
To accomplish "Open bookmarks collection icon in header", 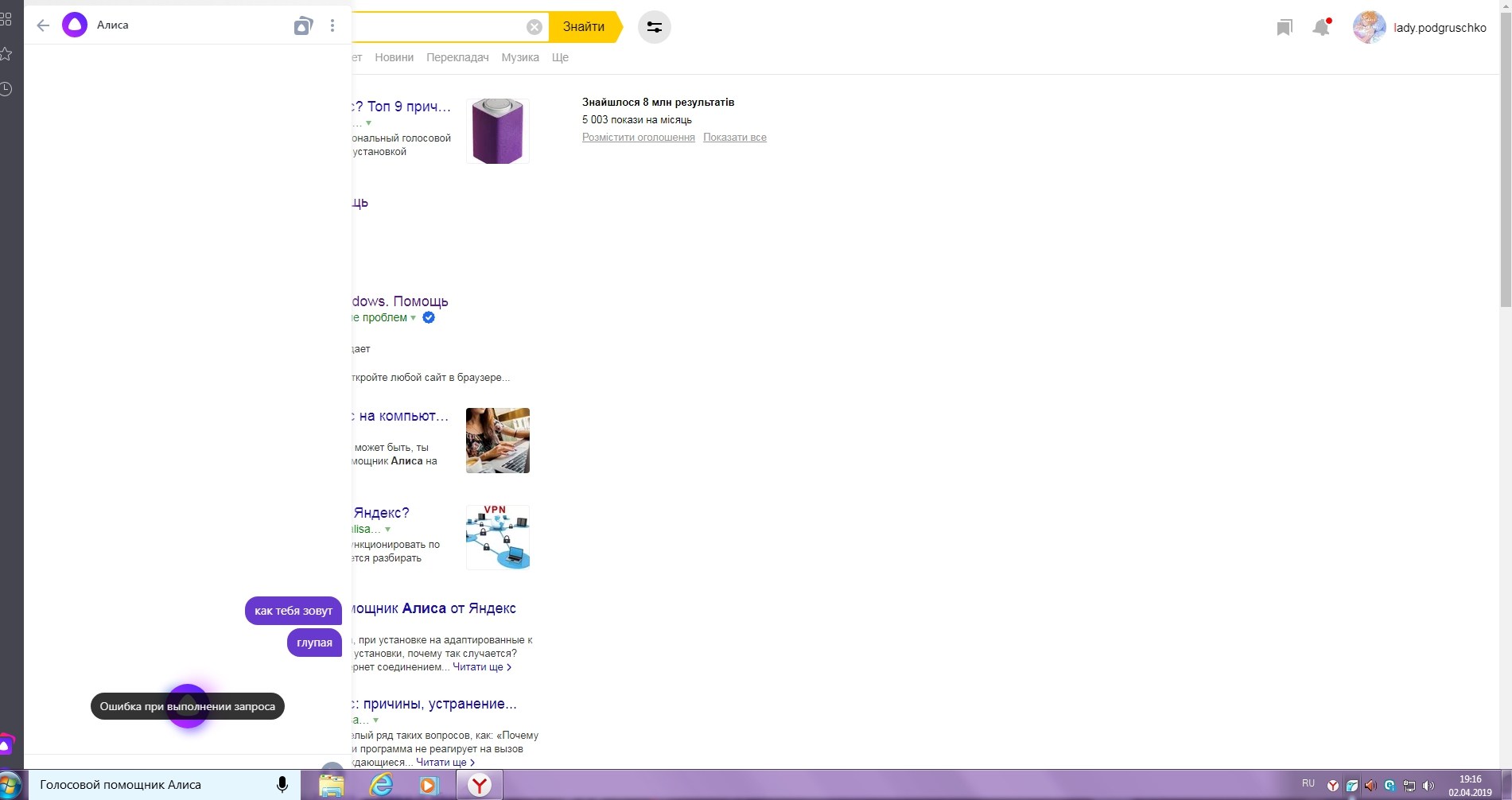I will [1284, 28].
